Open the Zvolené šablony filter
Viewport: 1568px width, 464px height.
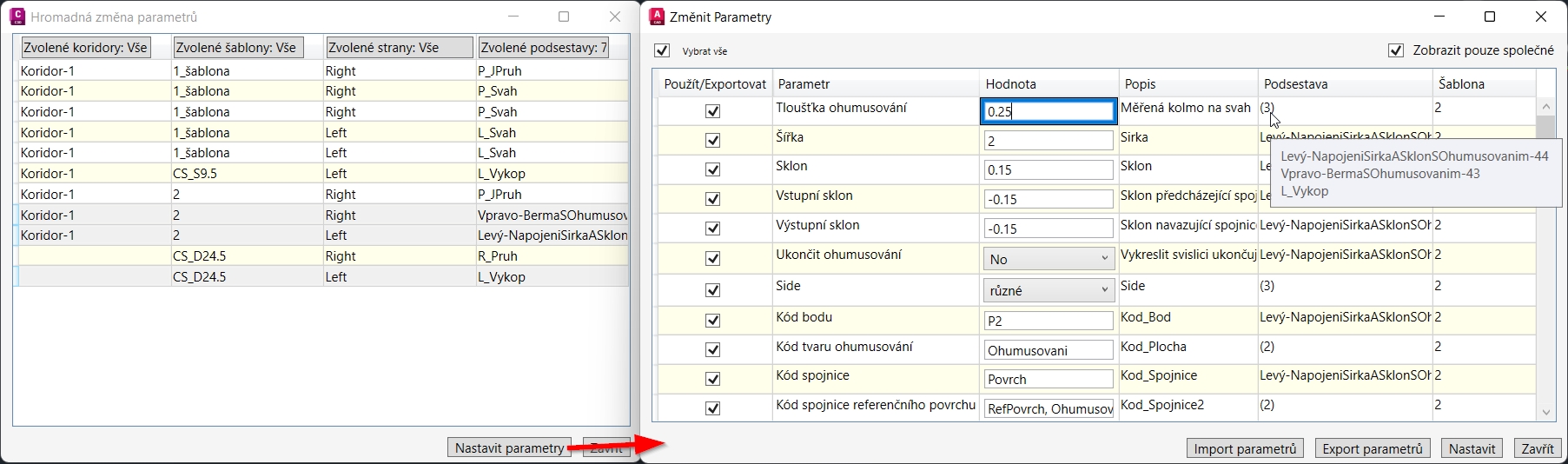point(238,48)
